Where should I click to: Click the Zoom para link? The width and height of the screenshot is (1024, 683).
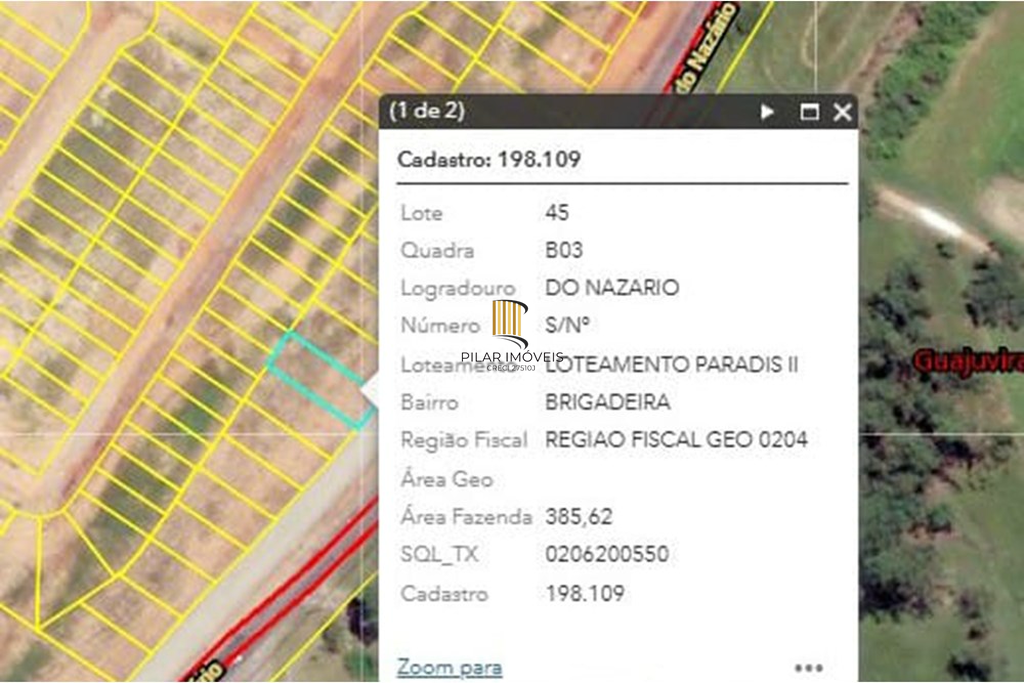click(450, 665)
